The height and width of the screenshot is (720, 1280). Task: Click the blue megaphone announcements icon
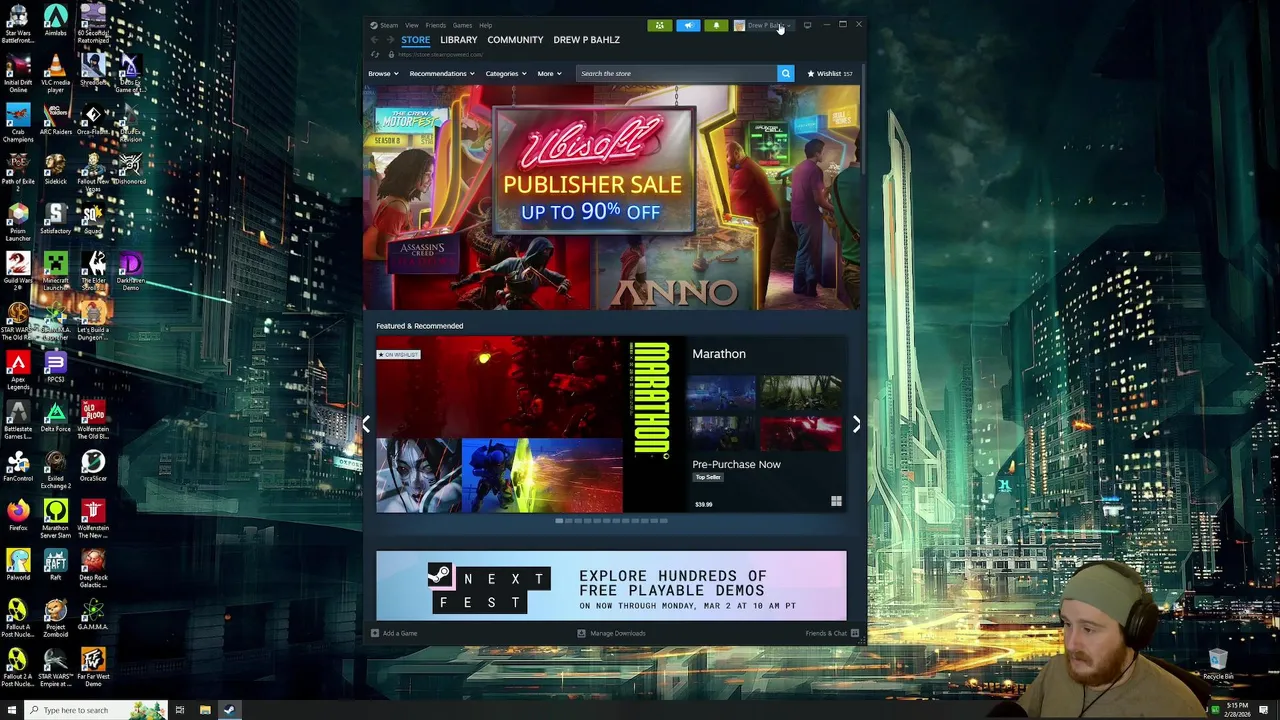[688, 25]
